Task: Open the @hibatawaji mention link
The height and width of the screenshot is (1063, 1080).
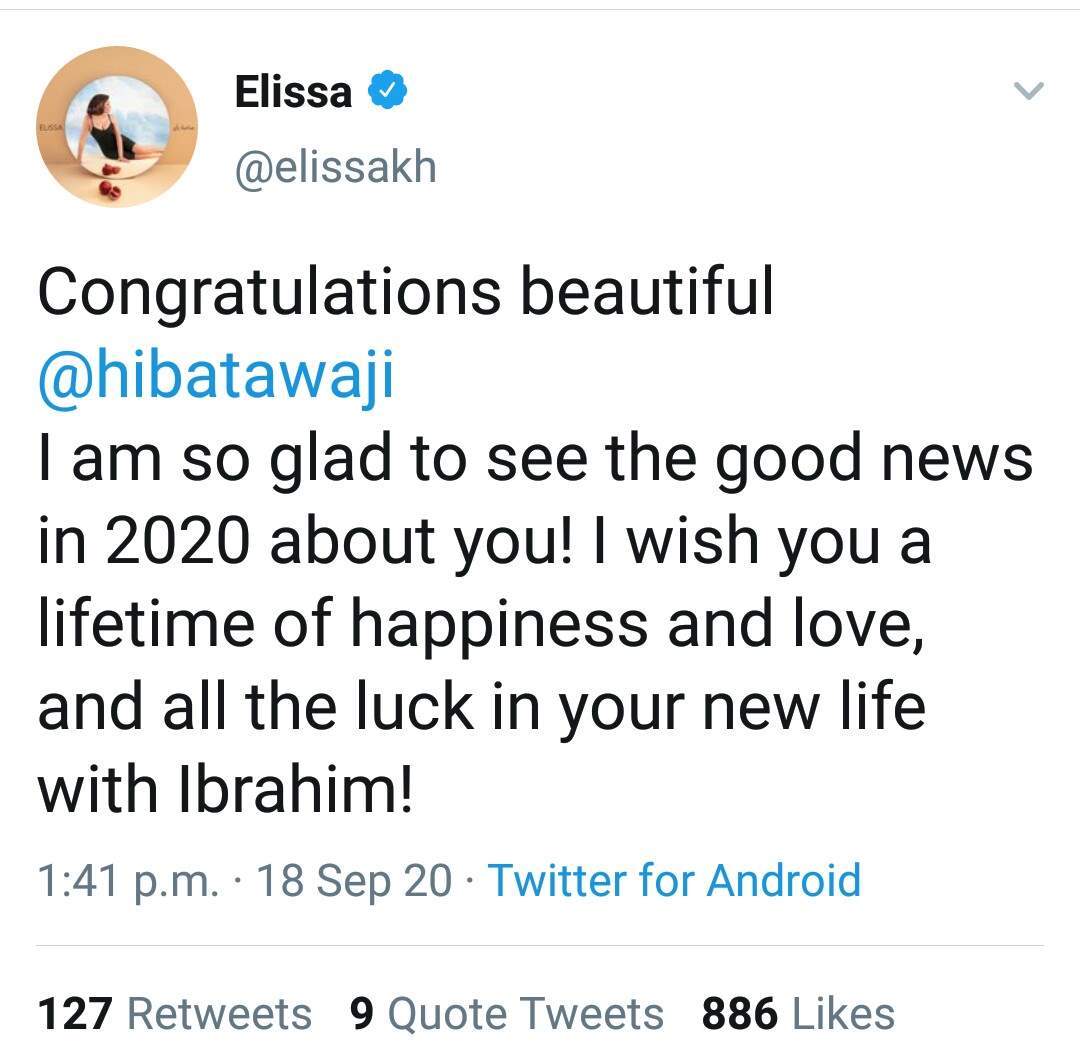Action: coord(216,375)
